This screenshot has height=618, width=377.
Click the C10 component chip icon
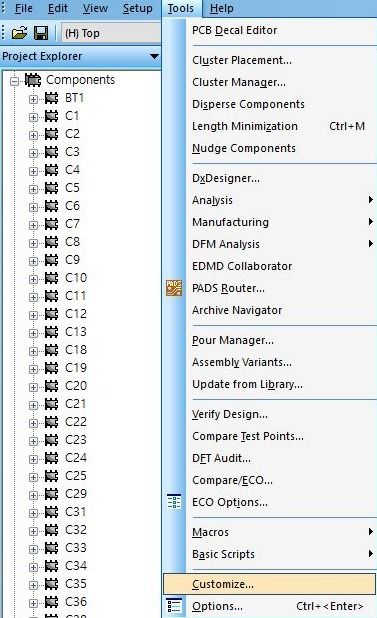click(52, 278)
